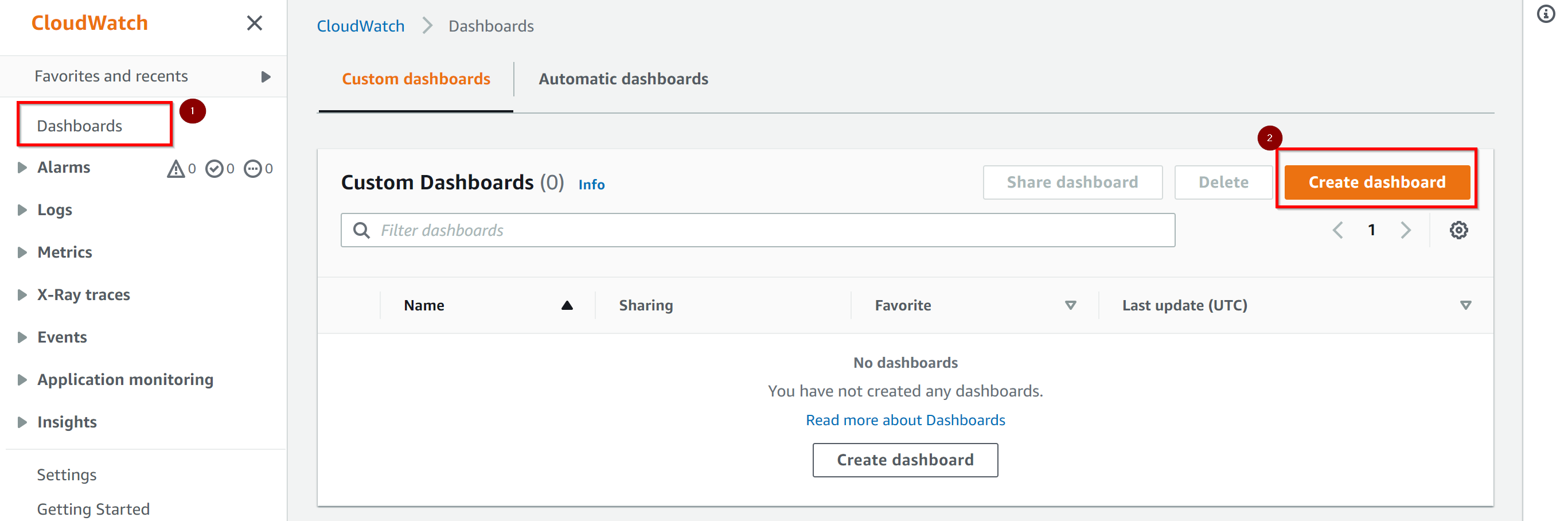This screenshot has width=1568, height=521.
Task: Click the Events label in sidebar
Action: coord(62,337)
